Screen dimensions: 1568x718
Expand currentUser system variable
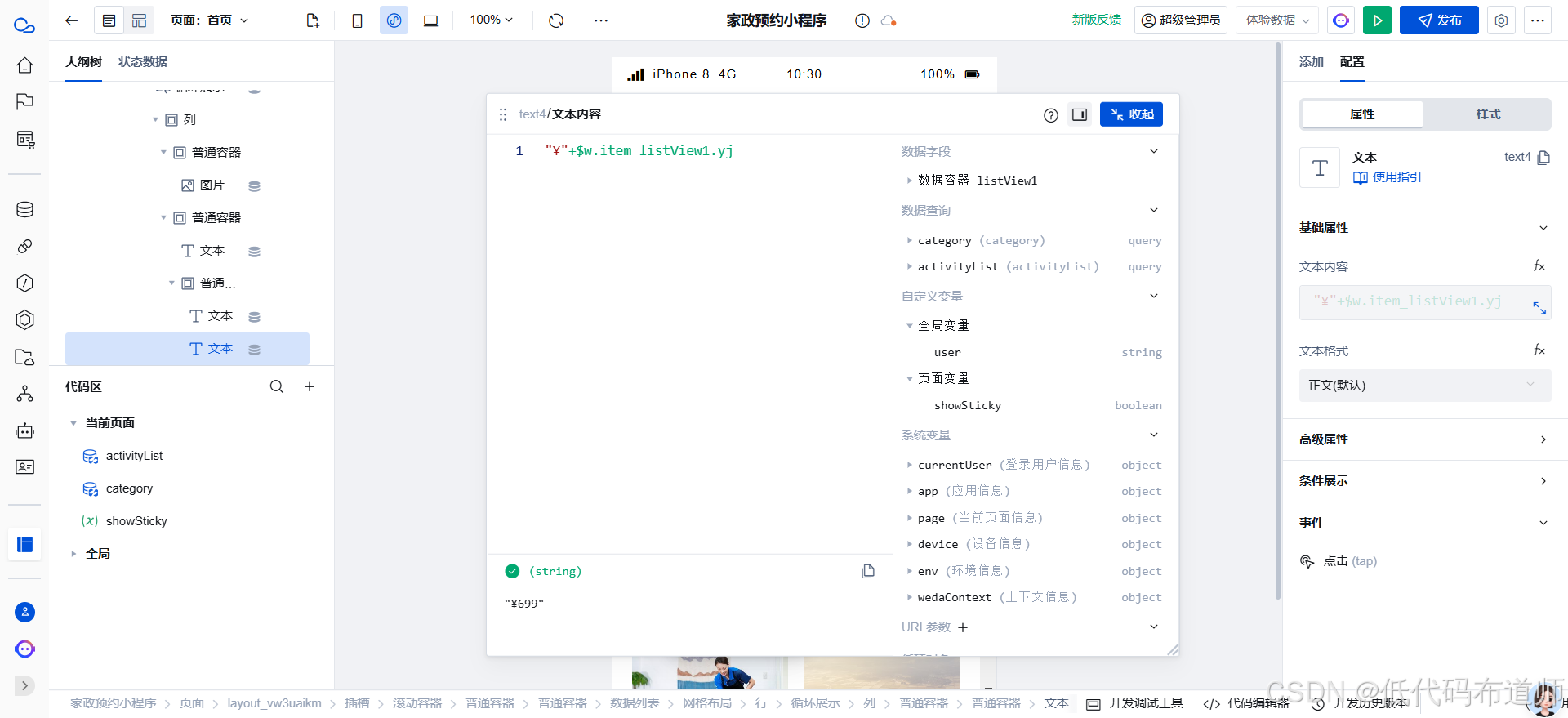pos(909,465)
